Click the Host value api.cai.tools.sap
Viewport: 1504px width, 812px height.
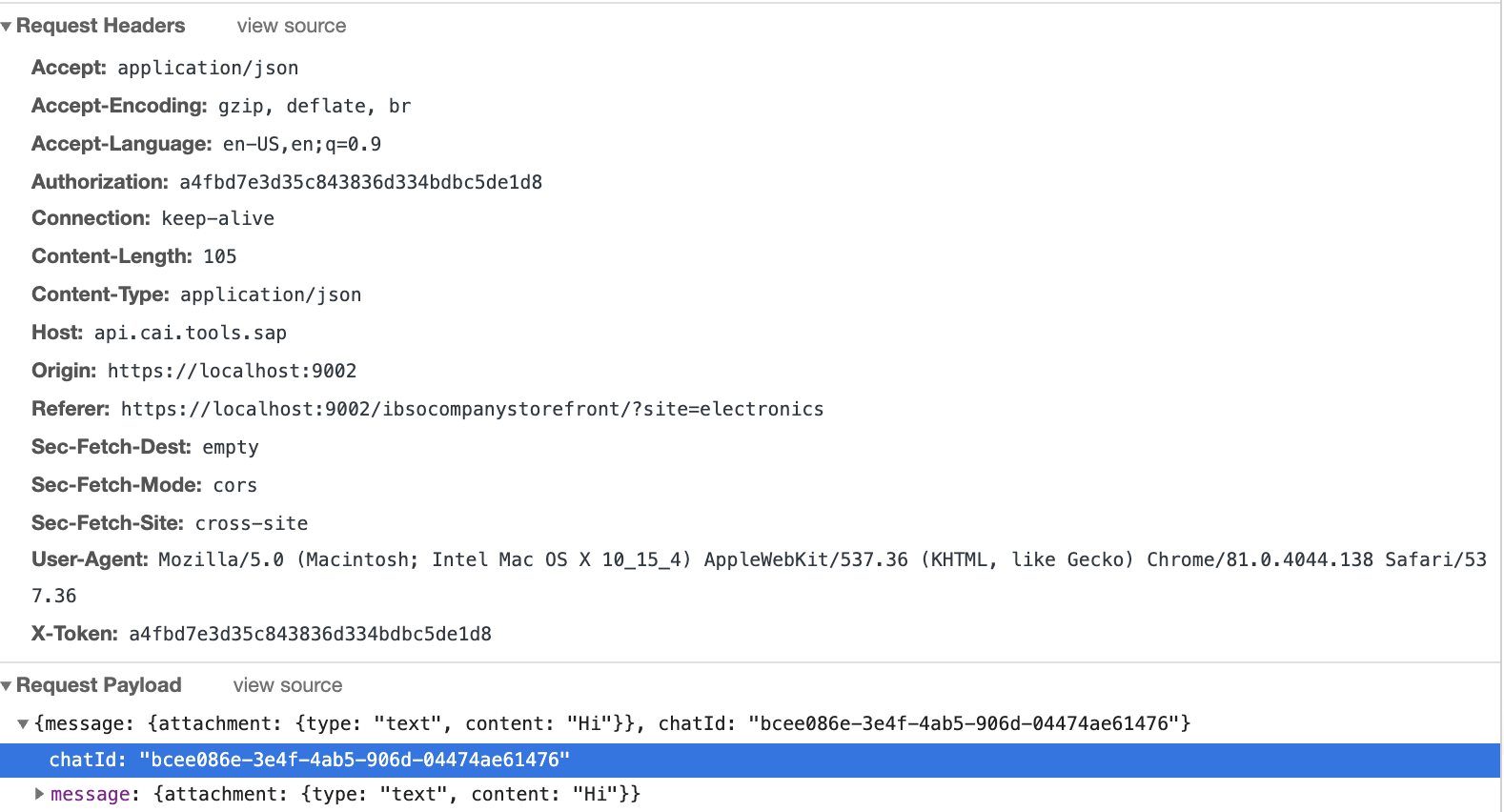[192, 332]
